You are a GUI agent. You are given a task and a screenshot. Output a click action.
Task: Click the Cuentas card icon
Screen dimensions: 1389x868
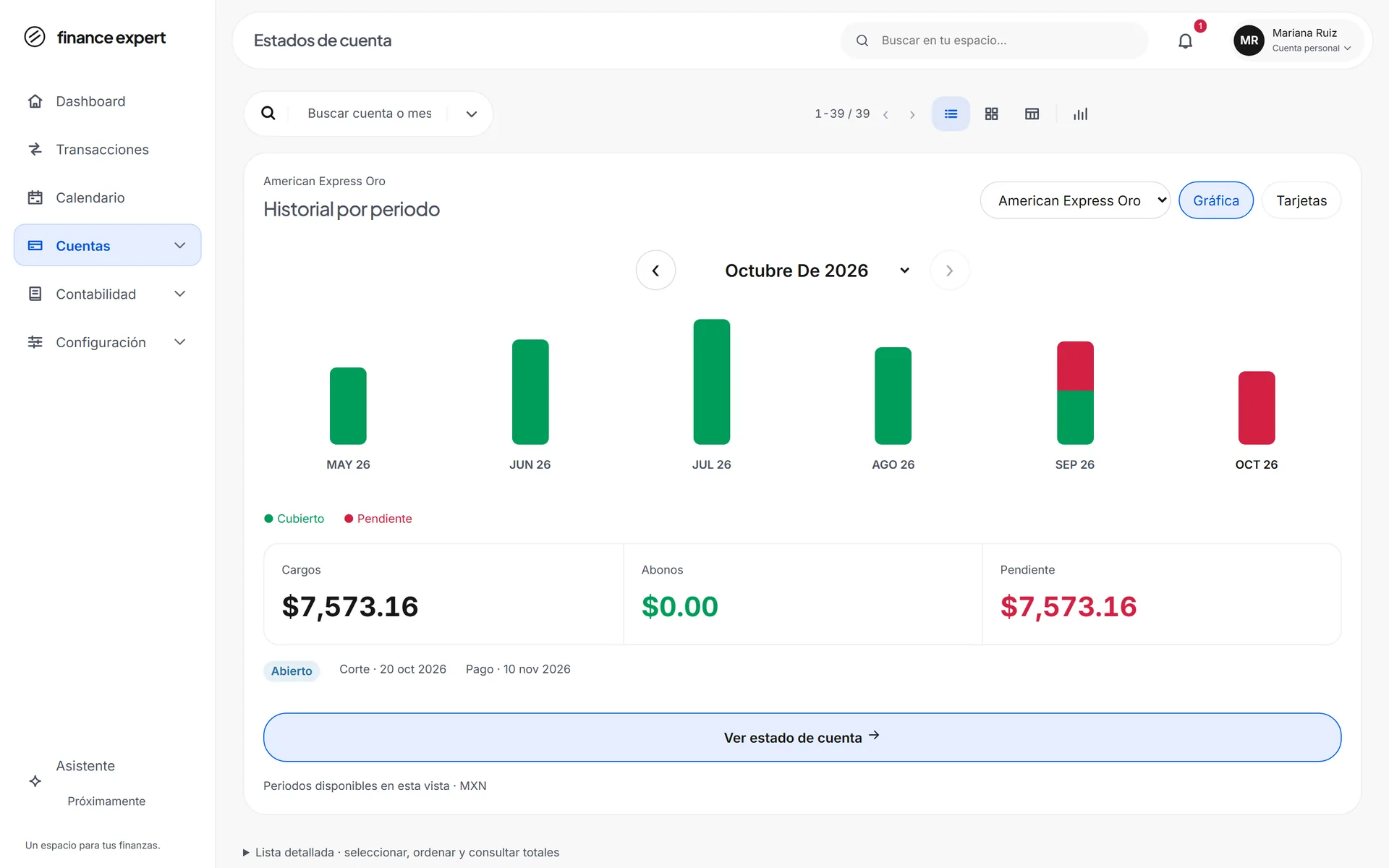pos(35,245)
